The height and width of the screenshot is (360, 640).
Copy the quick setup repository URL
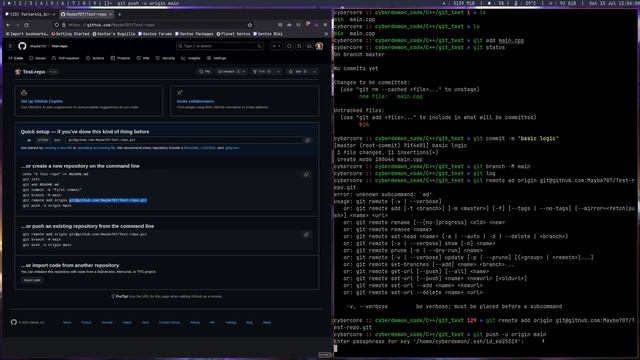point(308,140)
